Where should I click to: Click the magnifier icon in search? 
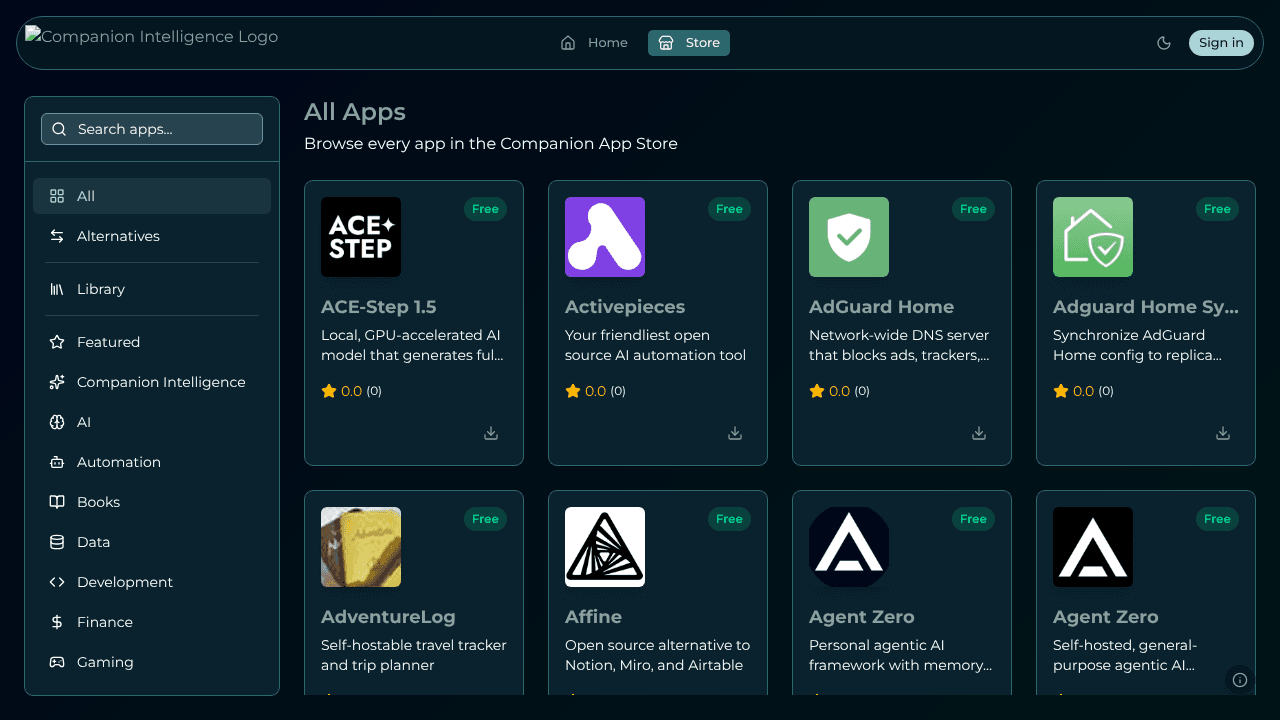59,129
